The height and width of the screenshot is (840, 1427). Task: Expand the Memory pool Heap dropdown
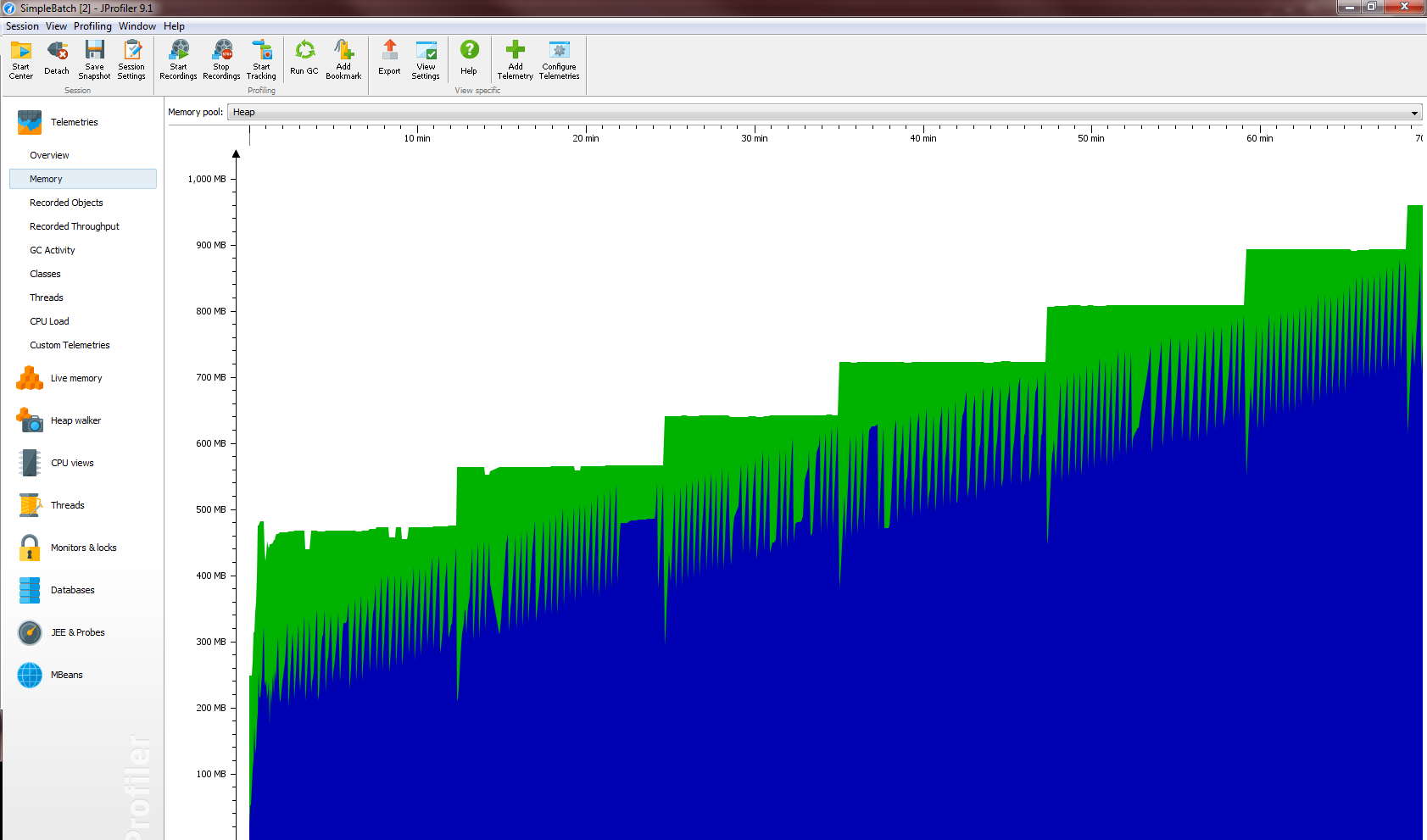pos(1413,113)
